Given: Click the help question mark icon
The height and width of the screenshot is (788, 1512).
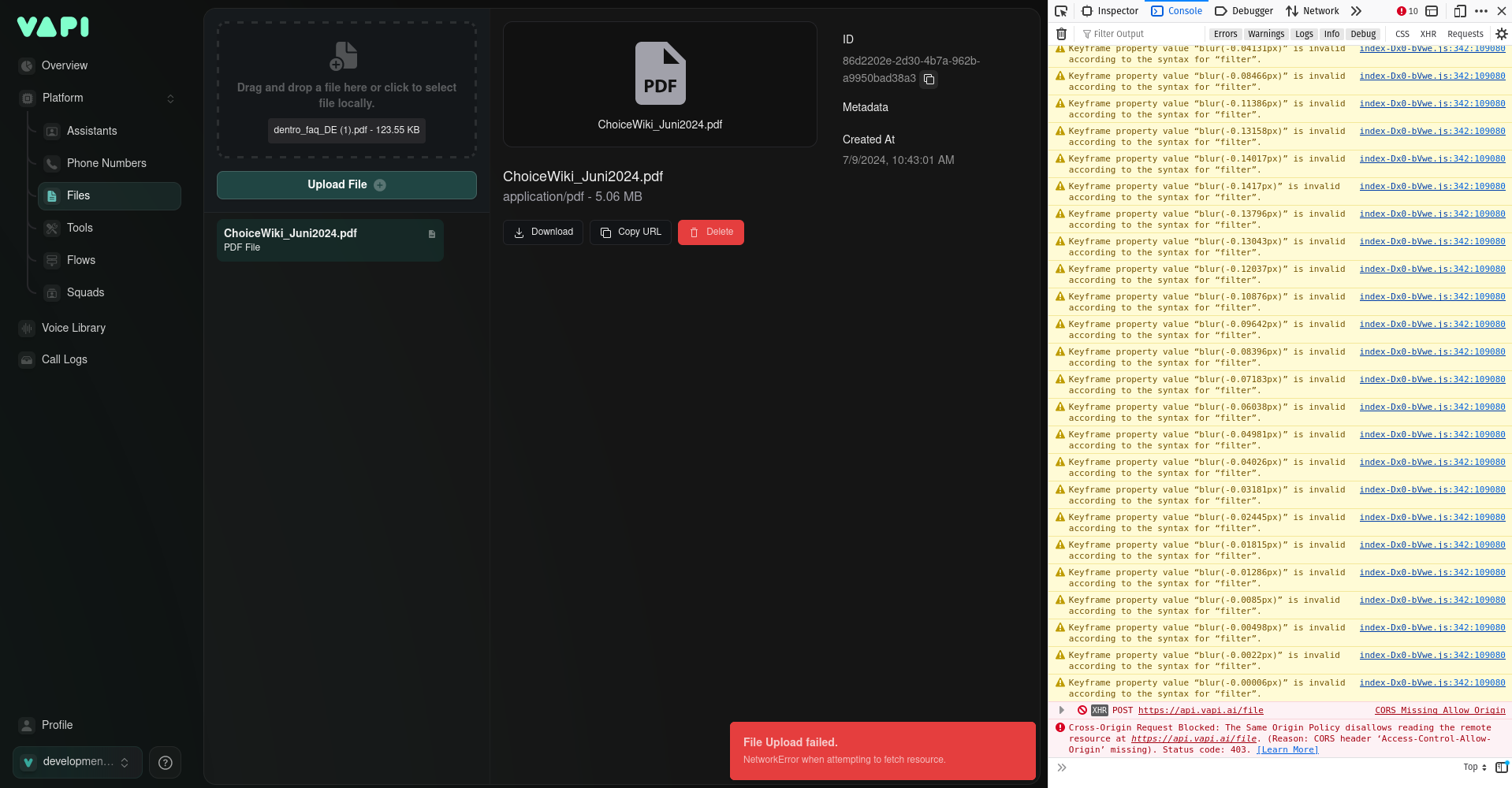Looking at the screenshot, I should (x=166, y=762).
